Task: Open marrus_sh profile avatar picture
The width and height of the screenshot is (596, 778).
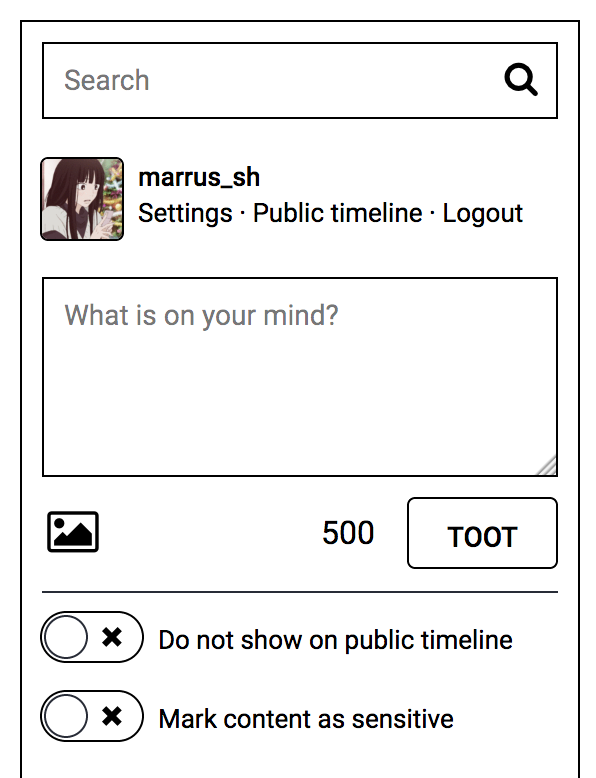Action: click(82, 199)
